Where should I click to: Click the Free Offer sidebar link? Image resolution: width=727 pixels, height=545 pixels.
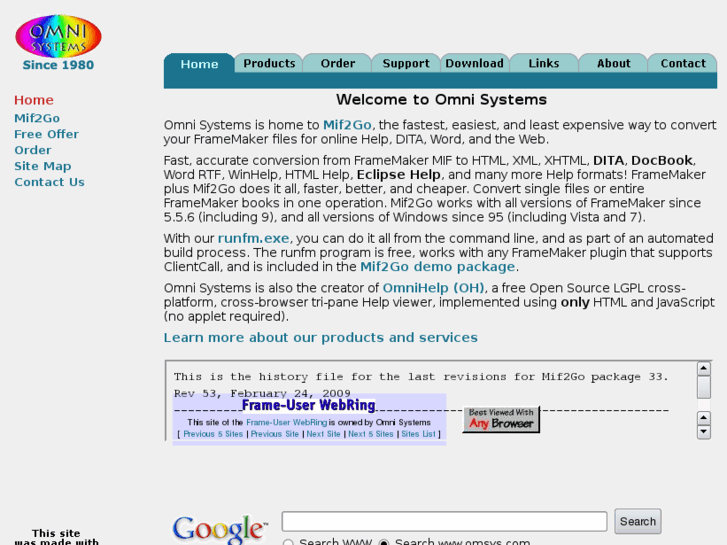(x=46, y=135)
